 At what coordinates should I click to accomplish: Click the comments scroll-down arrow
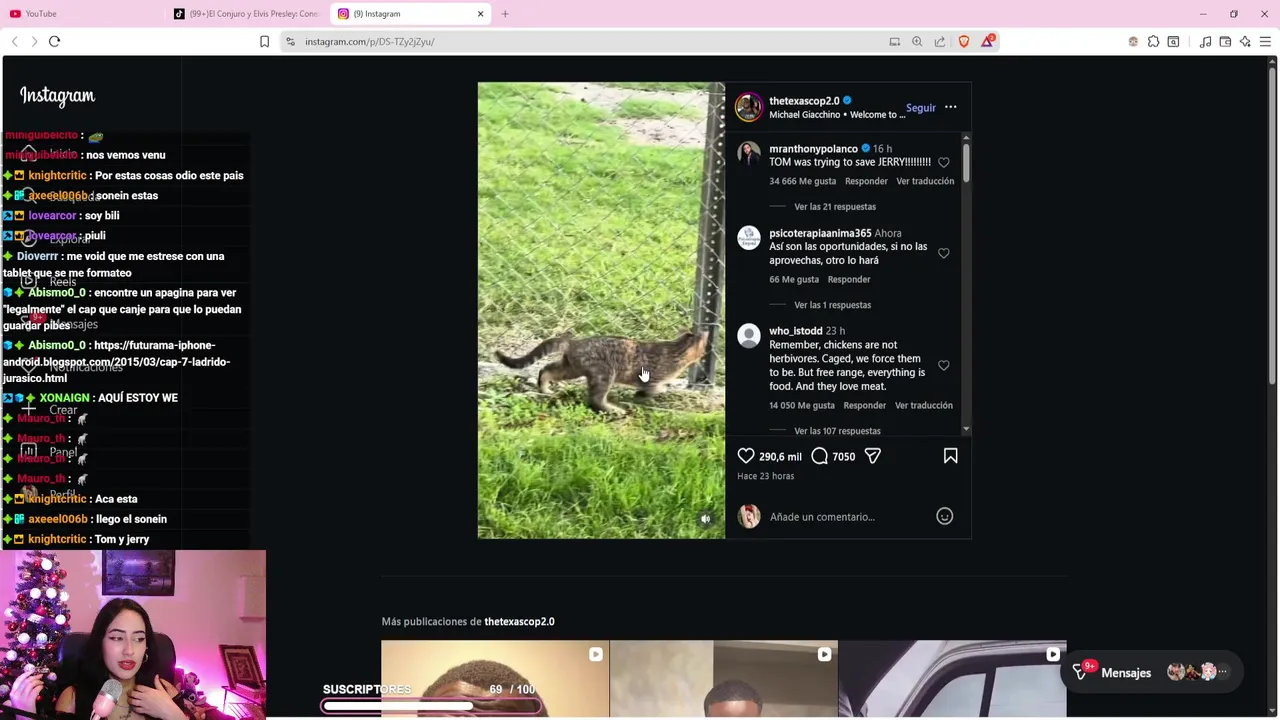pyautogui.click(x=966, y=429)
